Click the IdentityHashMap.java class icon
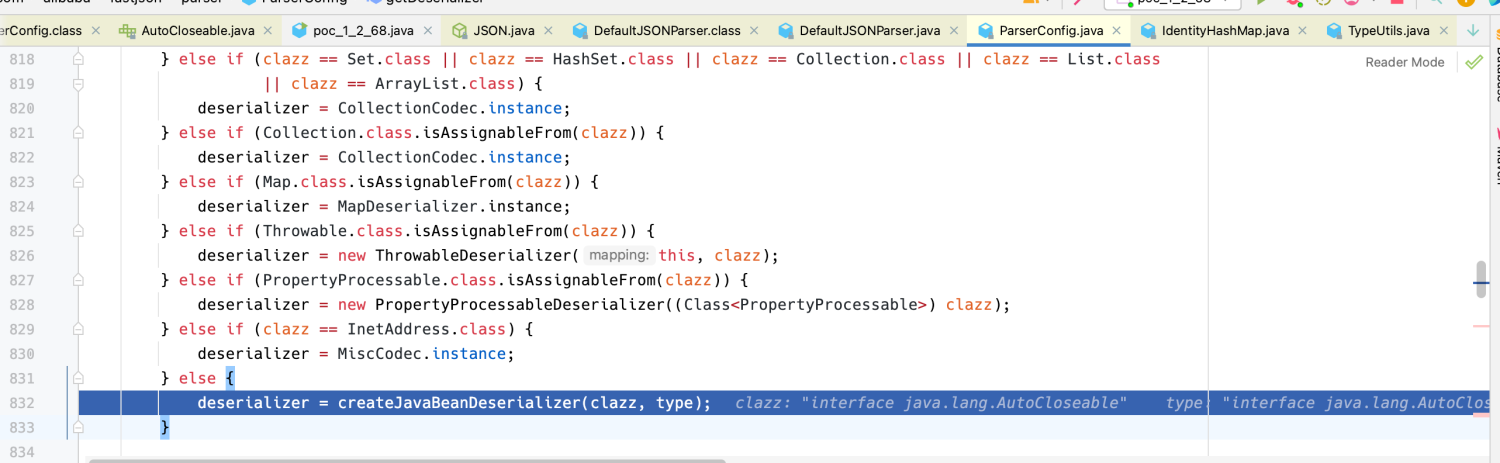This screenshot has height=463, width=1500. (x=1148, y=31)
